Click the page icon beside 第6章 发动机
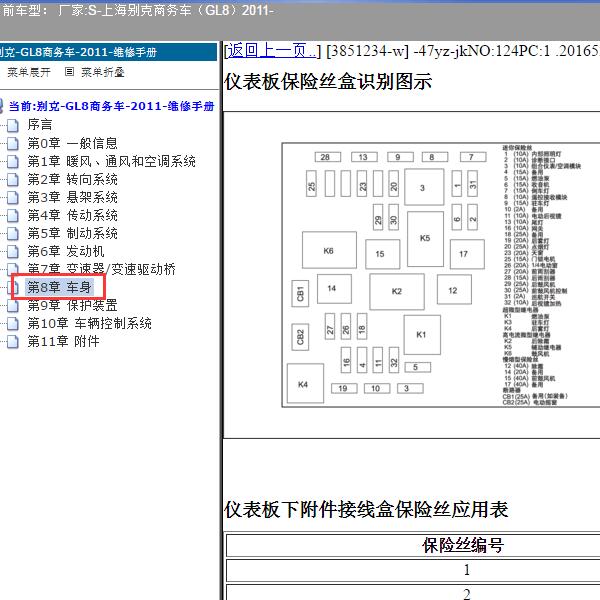 13,252
